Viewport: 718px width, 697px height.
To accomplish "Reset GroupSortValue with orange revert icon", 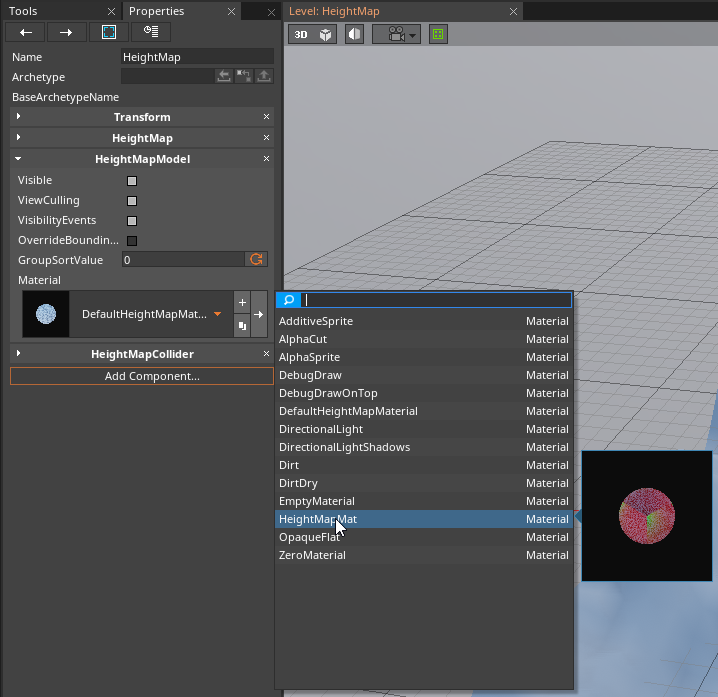I will pos(256,260).
